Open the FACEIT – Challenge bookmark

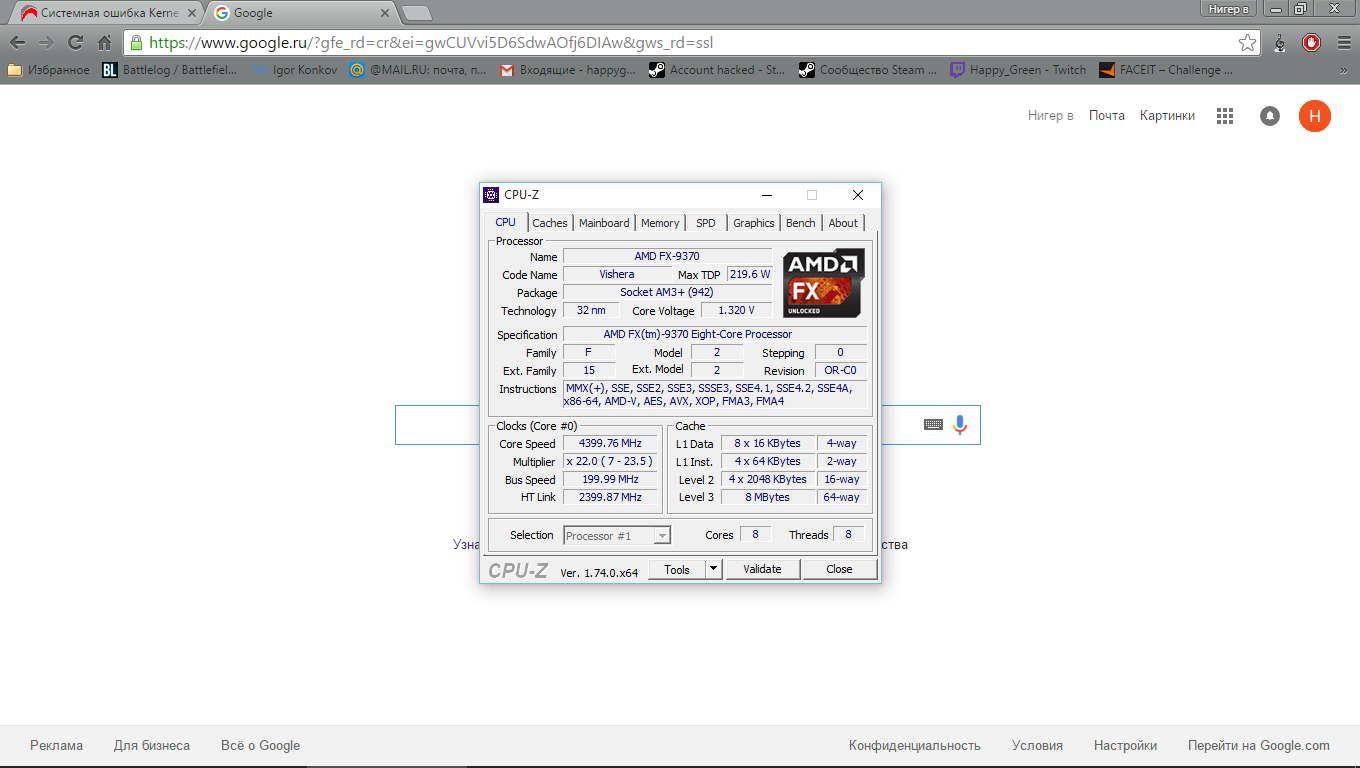click(x=1166, y=70)
